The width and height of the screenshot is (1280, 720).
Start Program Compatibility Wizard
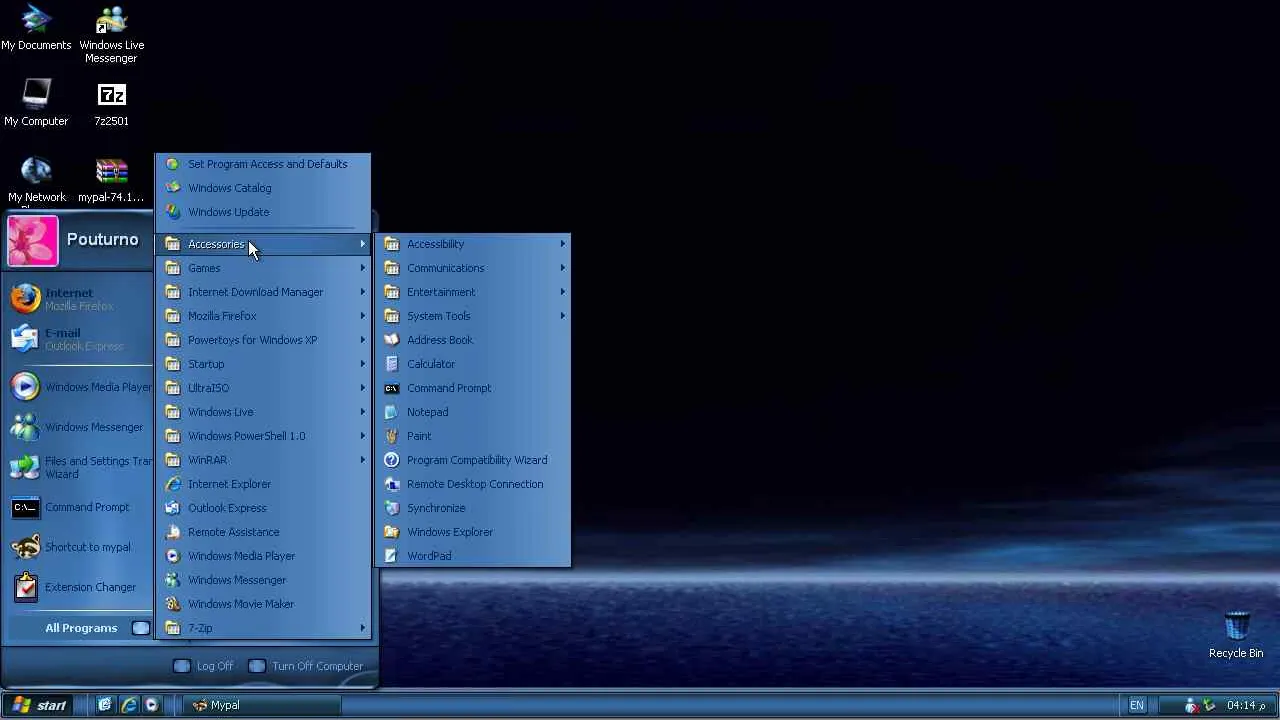473,460
